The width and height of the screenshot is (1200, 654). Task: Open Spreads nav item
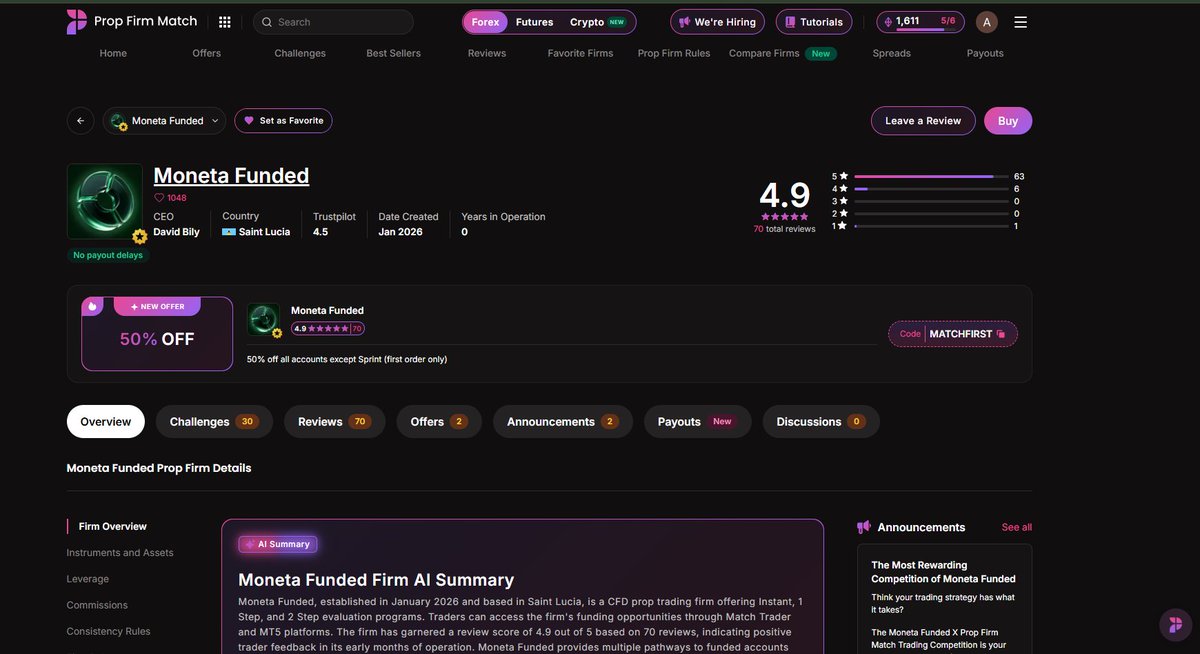[x=892, y=53]
